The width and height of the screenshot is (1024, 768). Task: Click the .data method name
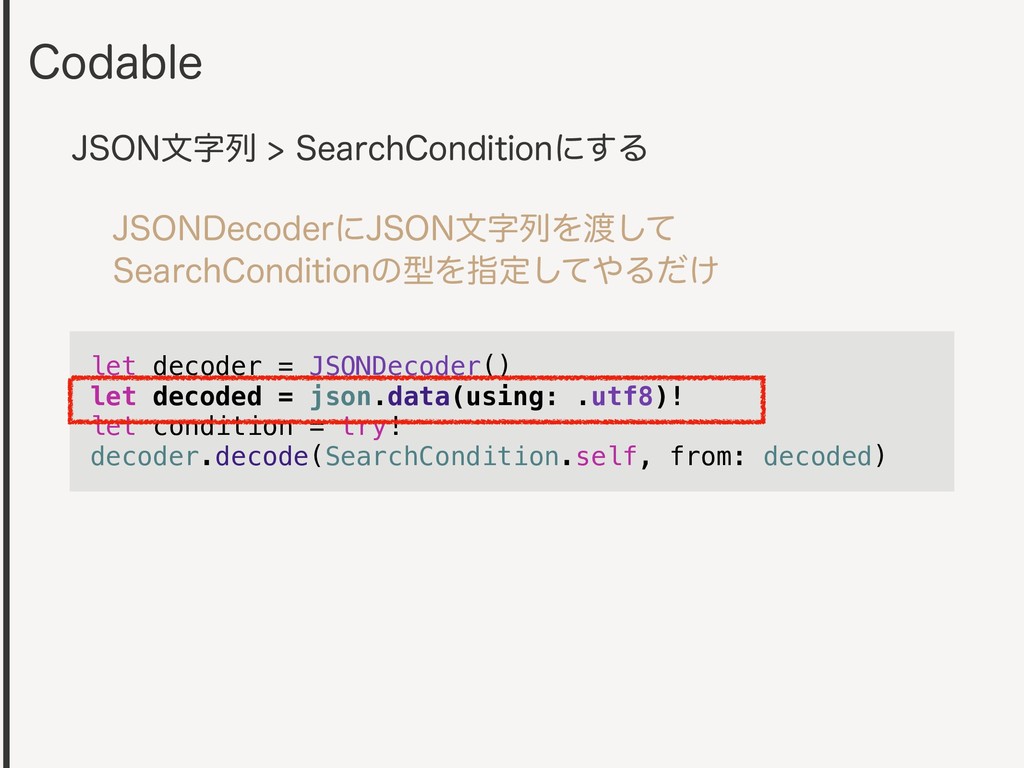pyautogui.click(x=412, y=396)
